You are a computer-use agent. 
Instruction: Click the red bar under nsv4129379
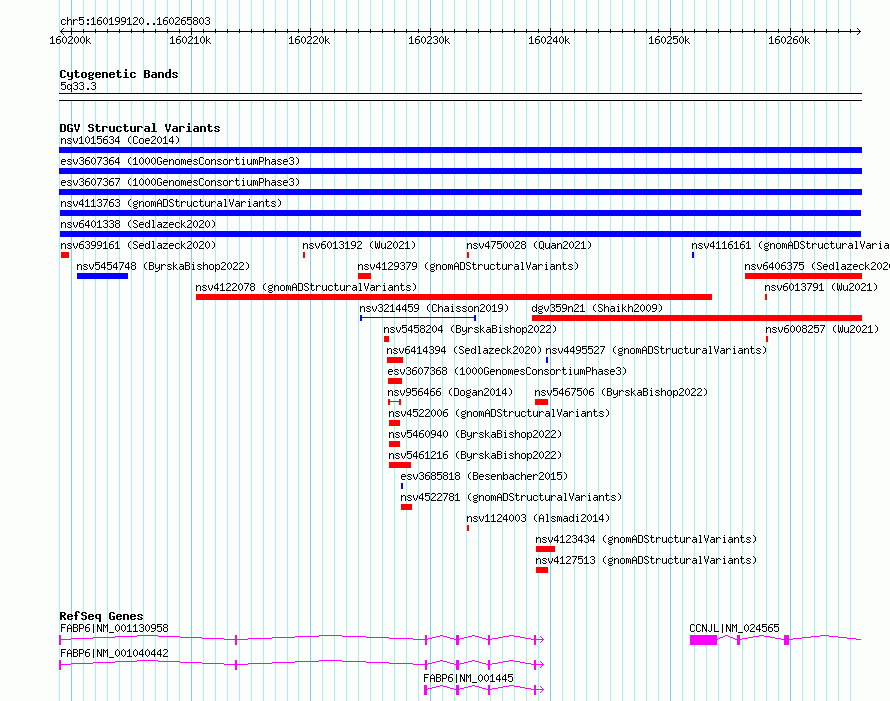pos(364,276)
